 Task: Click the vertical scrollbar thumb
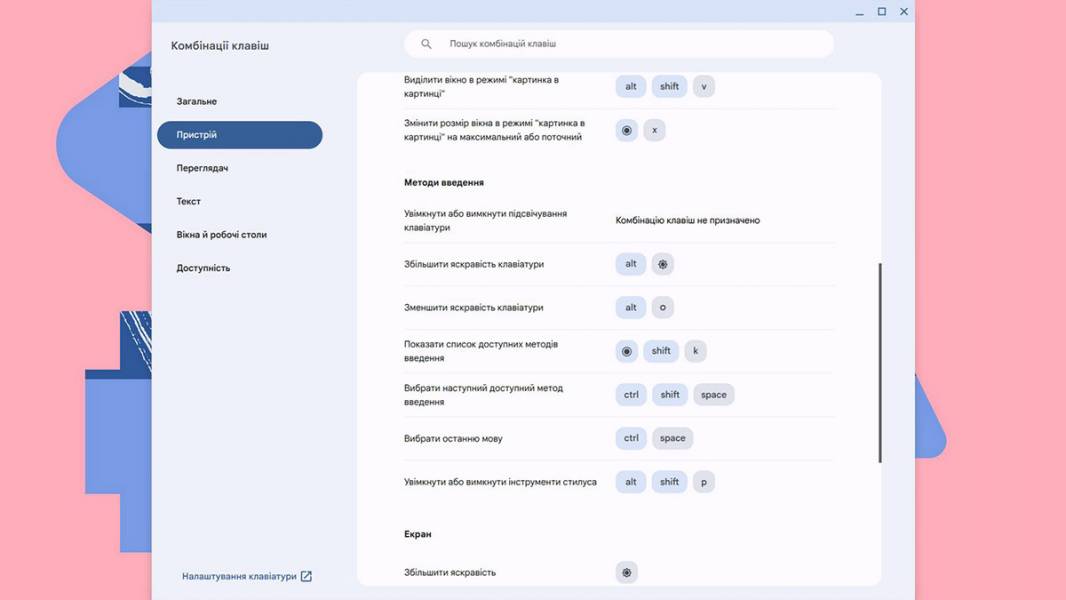pos(880,363)
